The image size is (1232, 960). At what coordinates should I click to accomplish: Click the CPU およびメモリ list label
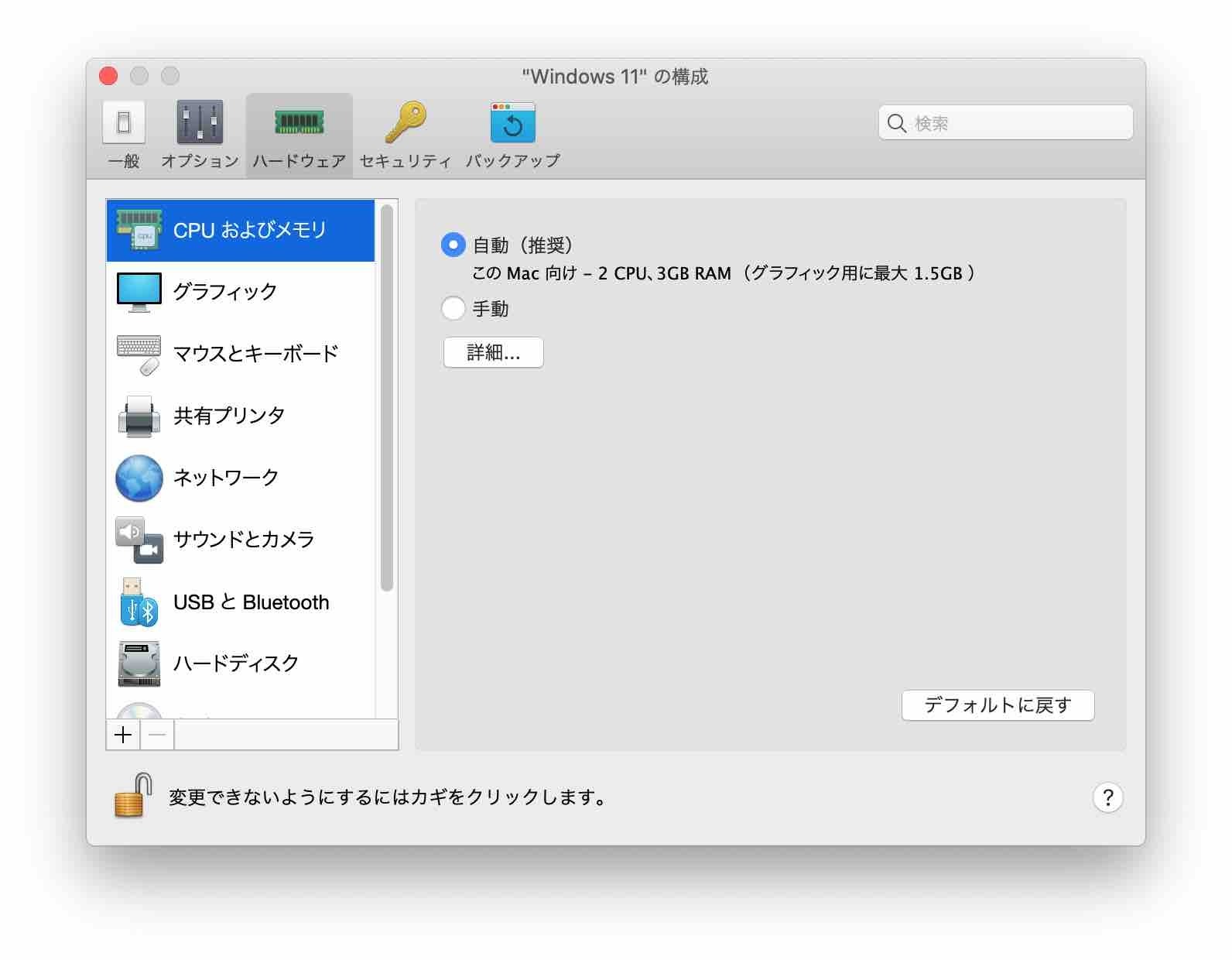(x=250, y=230)
